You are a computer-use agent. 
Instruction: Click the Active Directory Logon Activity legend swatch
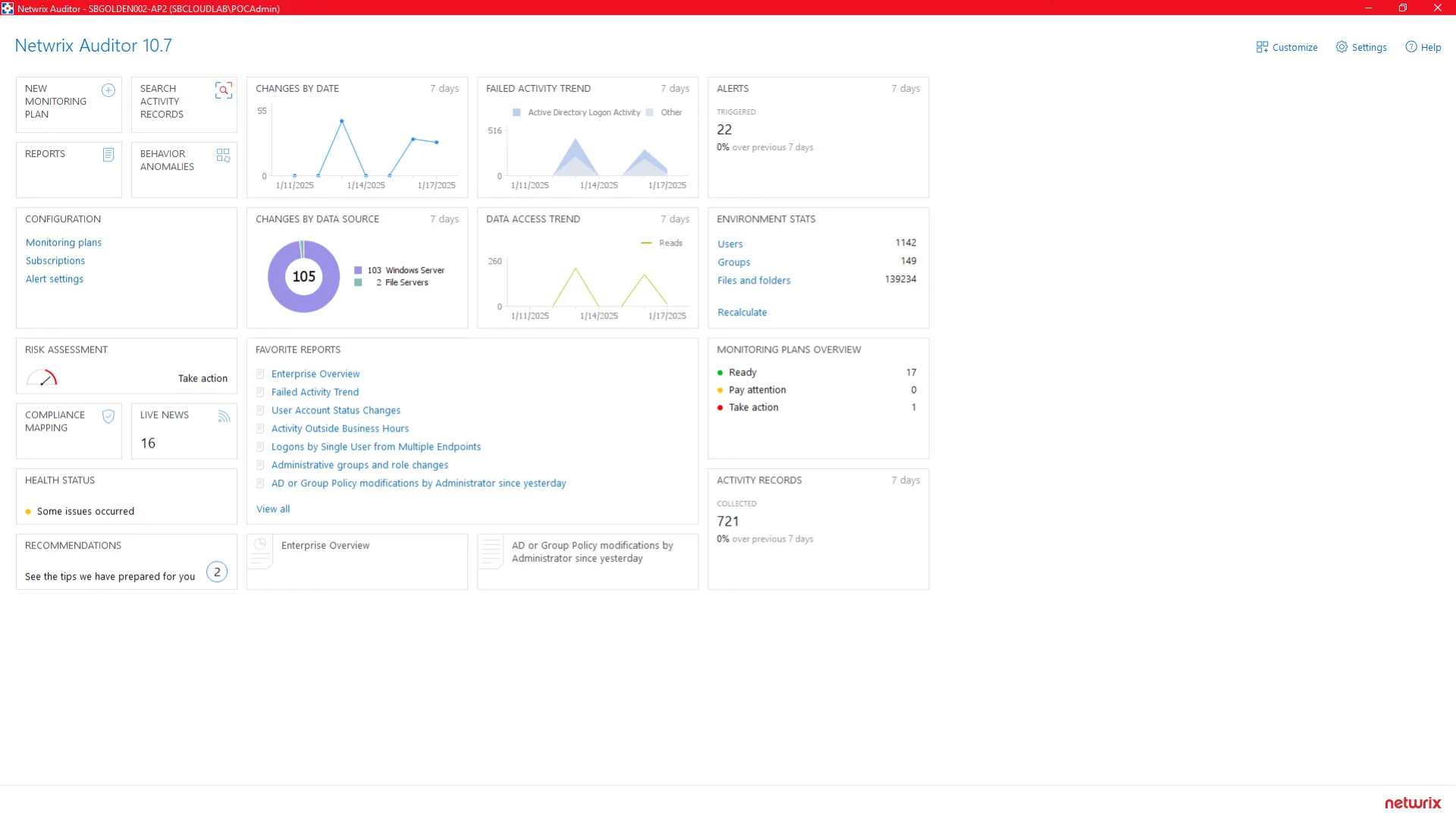point(516,112)
